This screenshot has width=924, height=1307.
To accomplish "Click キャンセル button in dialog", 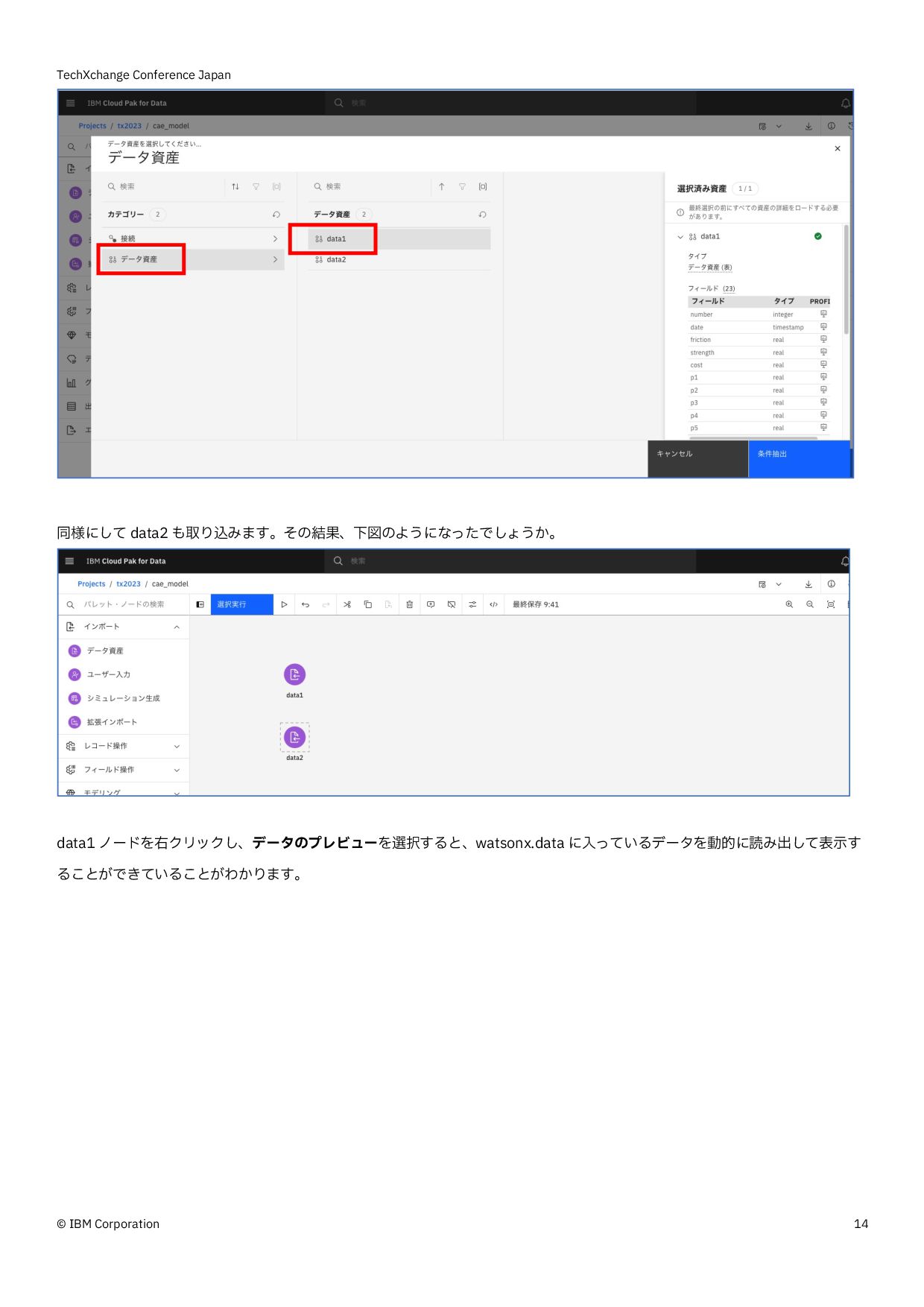I will click(698, 458).
